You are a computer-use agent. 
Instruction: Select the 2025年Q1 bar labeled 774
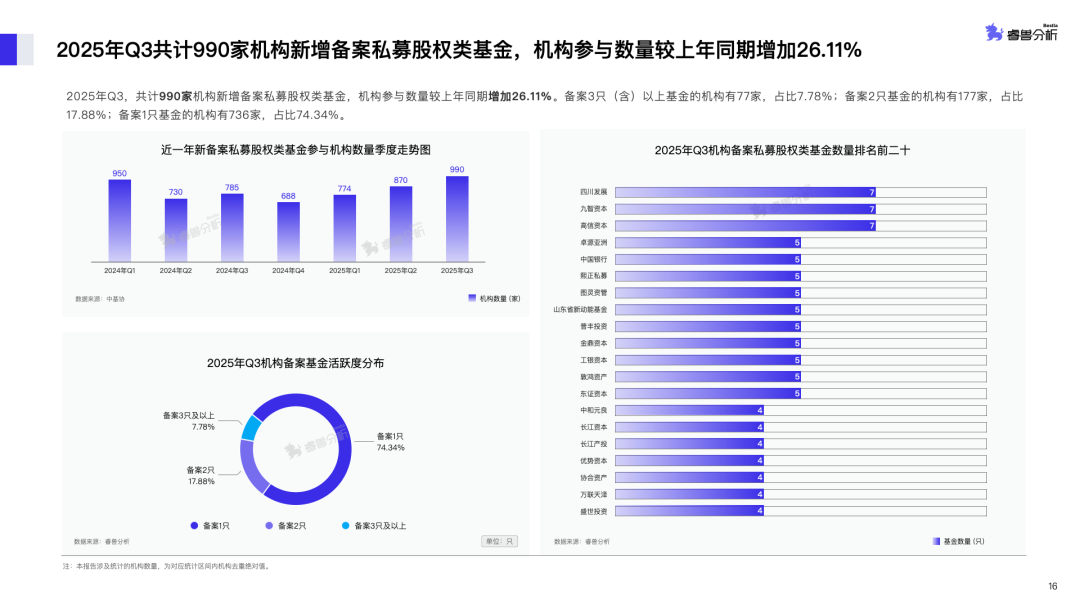[x=344, y=228]
